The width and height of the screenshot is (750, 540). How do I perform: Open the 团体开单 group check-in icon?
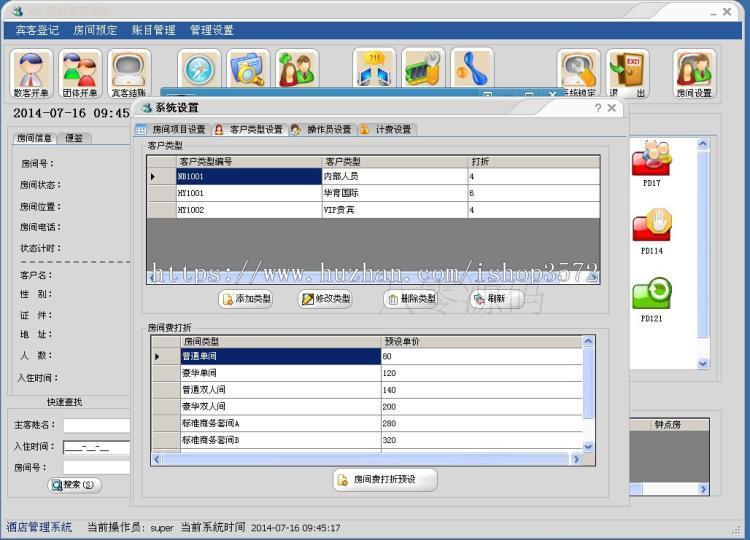pyautogui.click(x=80, y=74)
